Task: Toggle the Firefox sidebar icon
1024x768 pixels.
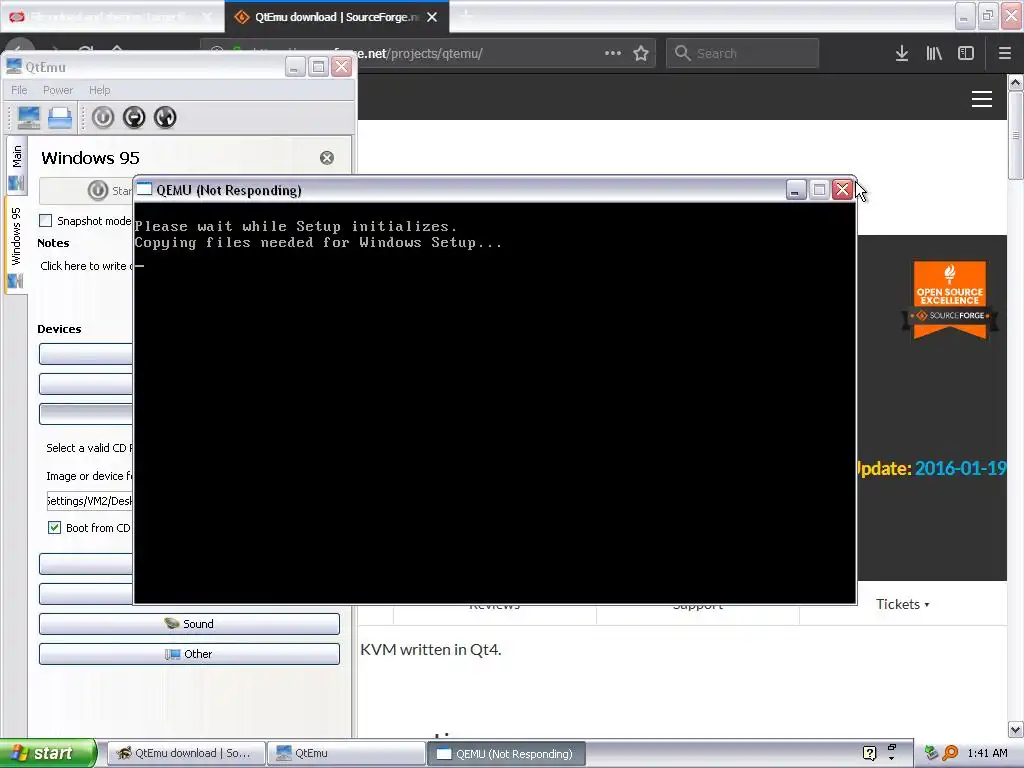Action: point(966,54)
